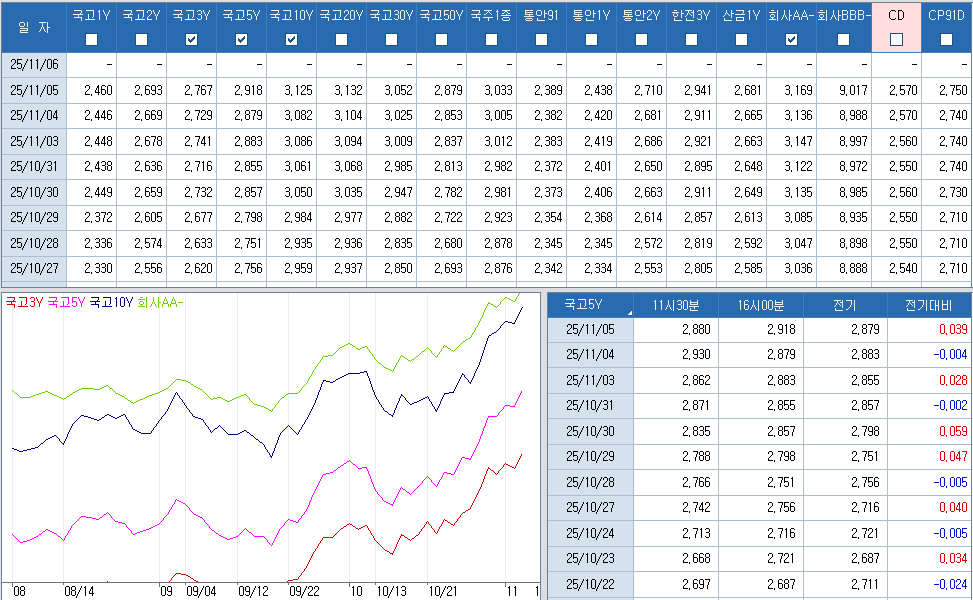The height and width of the screenshot is (600, 973).
Task: Click the 전기대비 column header
Action: (929, 305)
